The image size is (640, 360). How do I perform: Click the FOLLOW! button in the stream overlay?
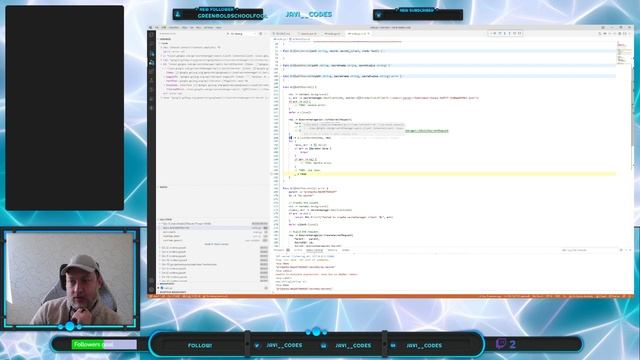coord(200,345)
